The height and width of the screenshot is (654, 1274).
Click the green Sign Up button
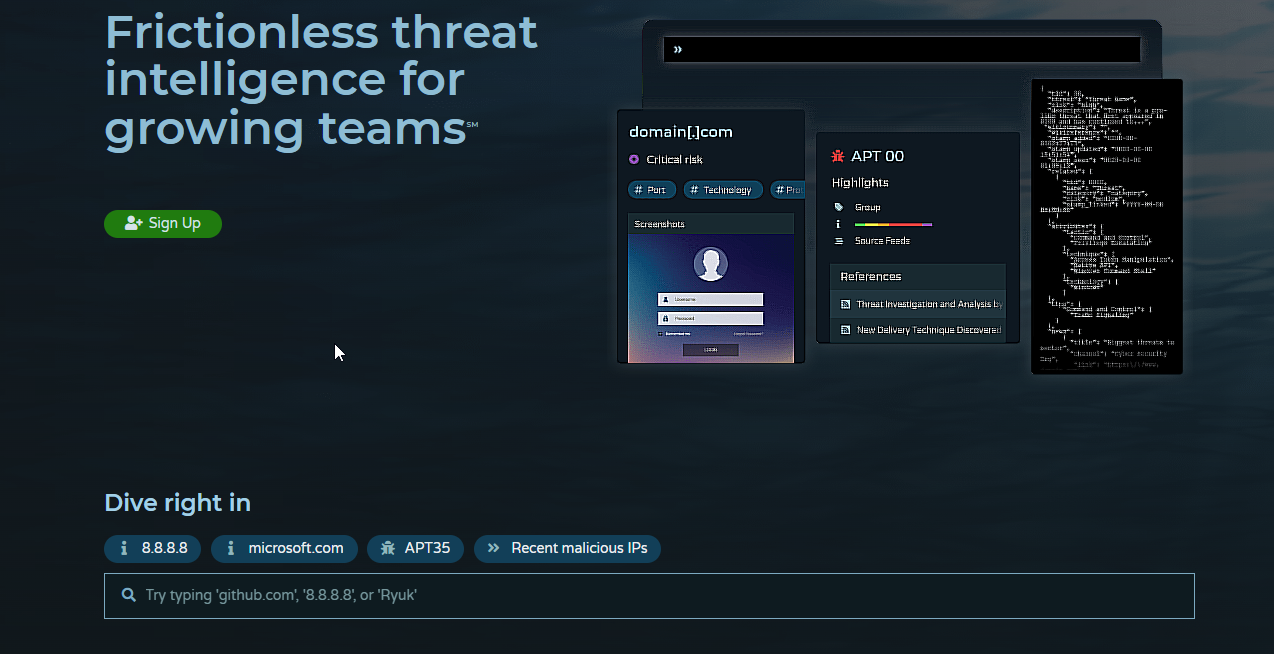[x=163, y=224]
